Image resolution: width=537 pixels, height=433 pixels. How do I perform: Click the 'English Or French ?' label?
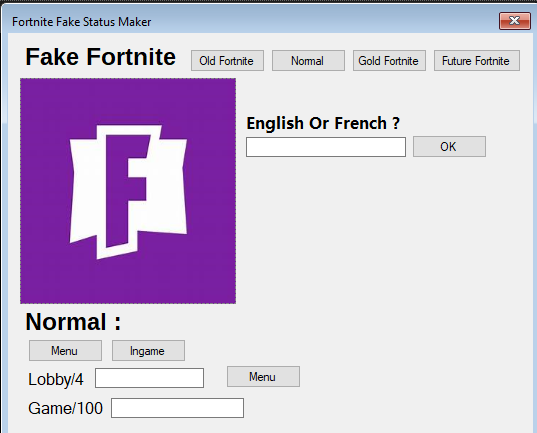pyautogui.click(x=323, y=123)
